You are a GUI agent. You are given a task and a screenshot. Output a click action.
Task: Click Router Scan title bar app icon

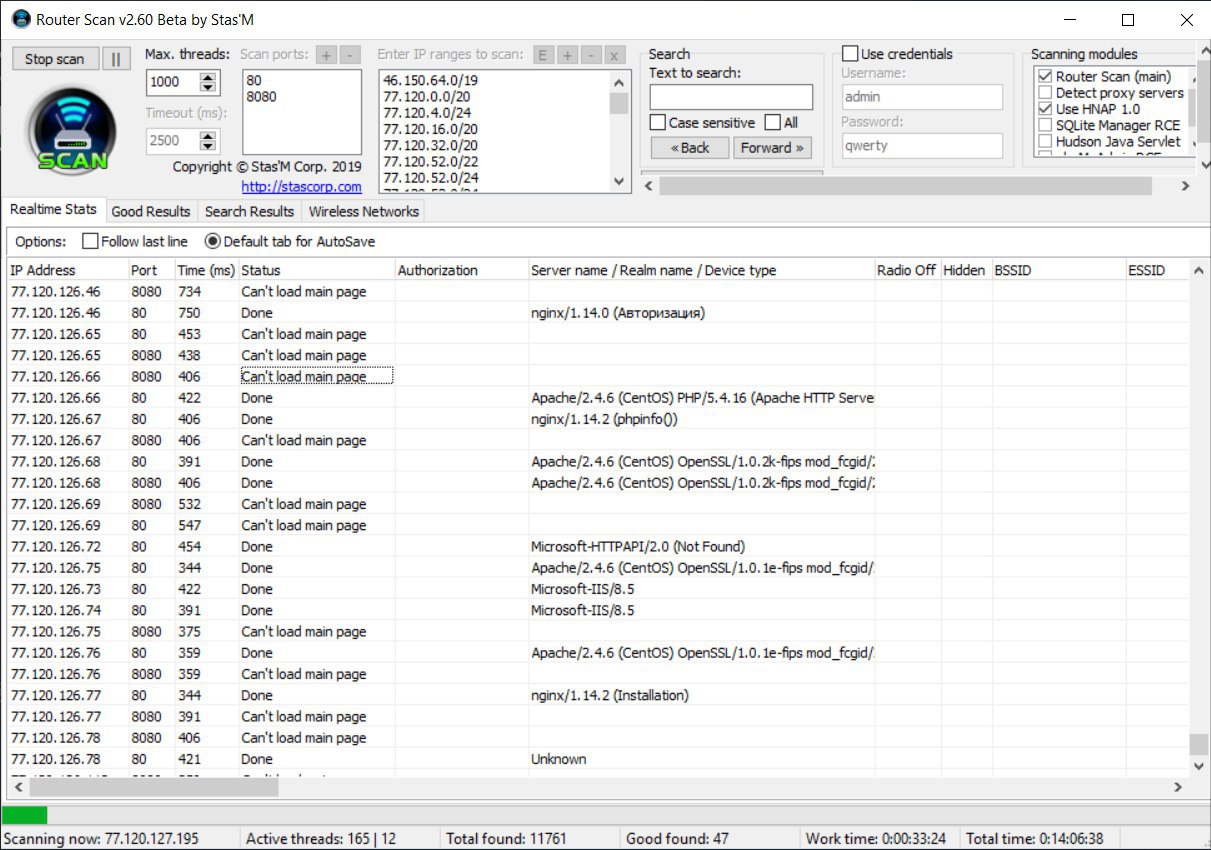[x=19, y=19]
